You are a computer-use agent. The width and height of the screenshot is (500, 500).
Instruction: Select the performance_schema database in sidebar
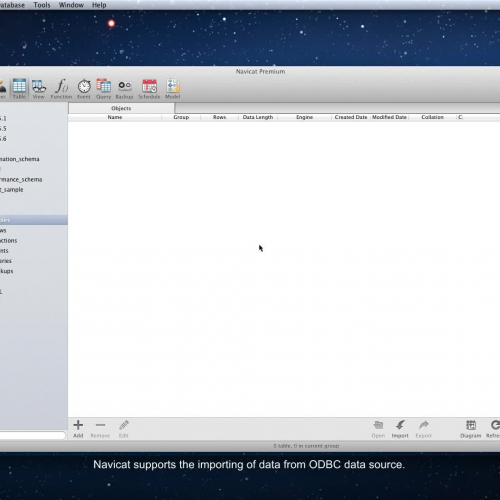pos(21,179)
